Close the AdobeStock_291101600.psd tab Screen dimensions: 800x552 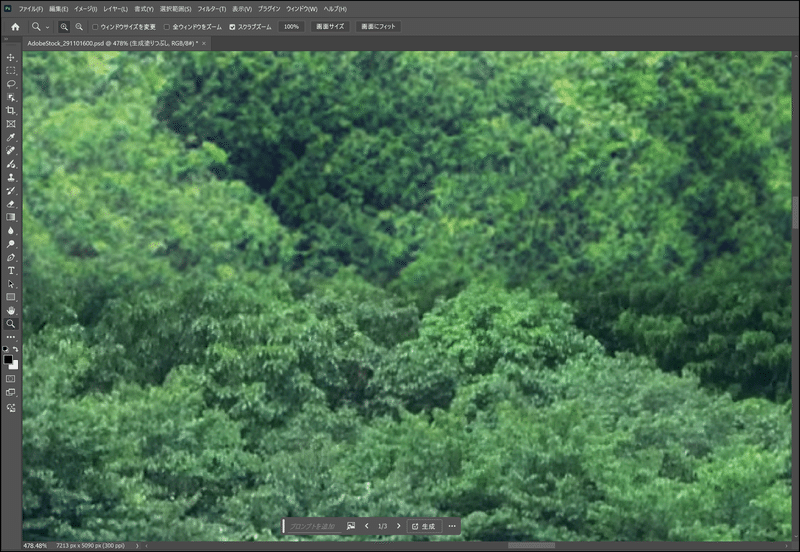click(x=204, y=43)
